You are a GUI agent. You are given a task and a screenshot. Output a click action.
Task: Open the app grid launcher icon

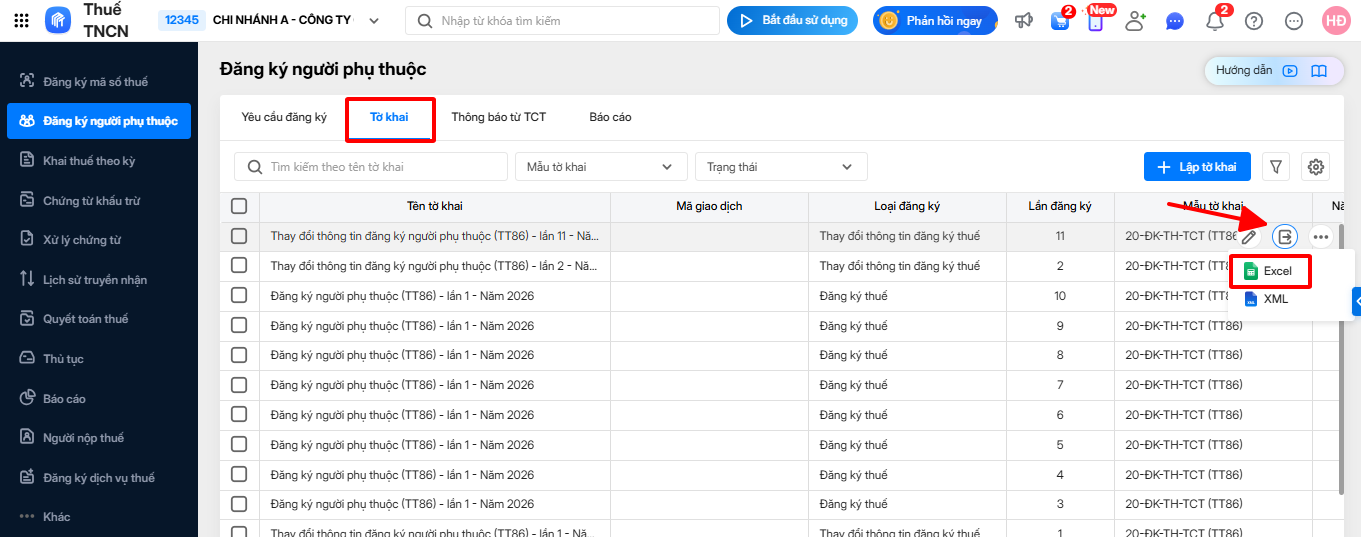(21, 21)
